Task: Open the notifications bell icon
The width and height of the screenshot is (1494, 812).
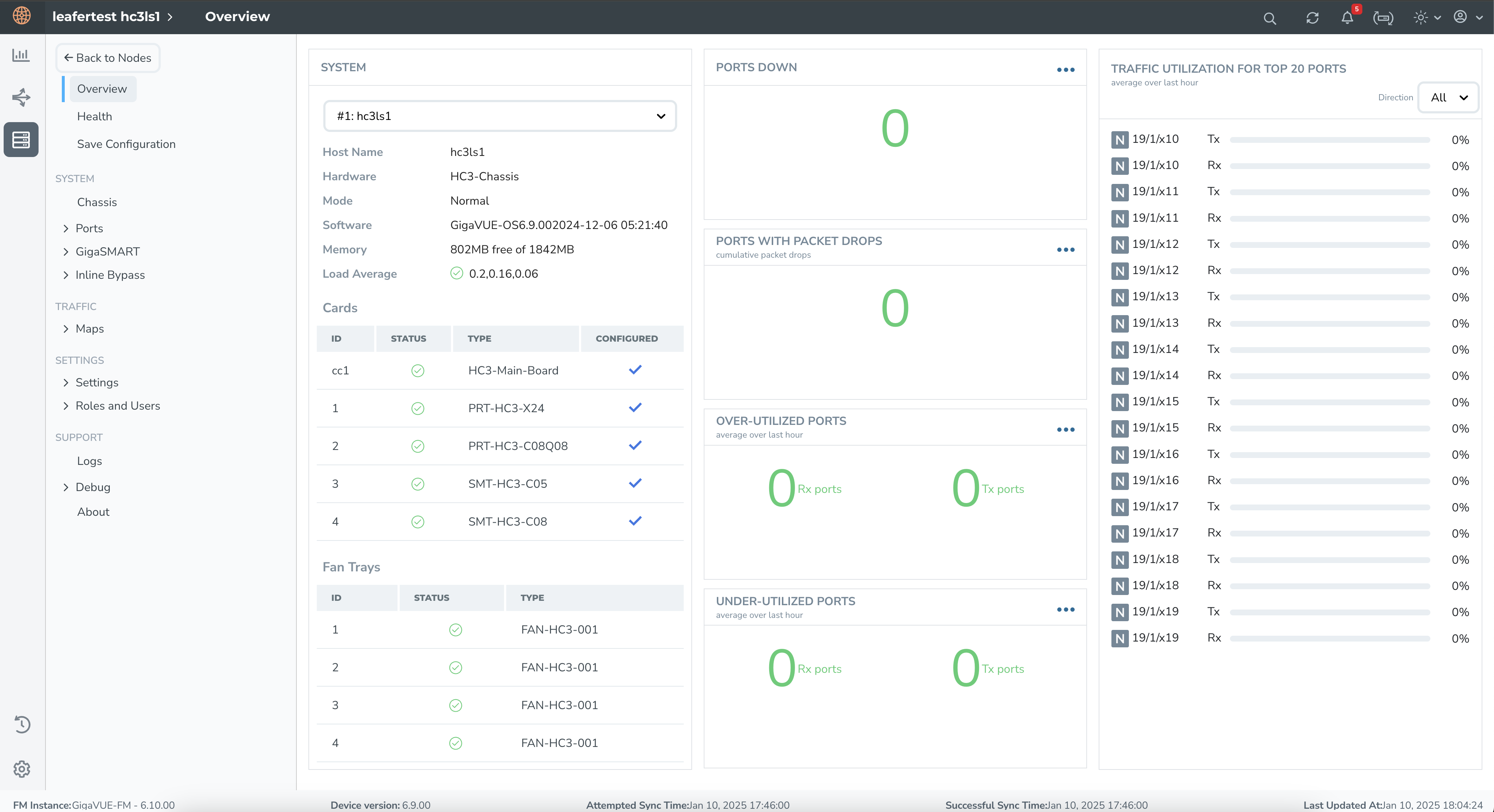Action: point(1347,18)
